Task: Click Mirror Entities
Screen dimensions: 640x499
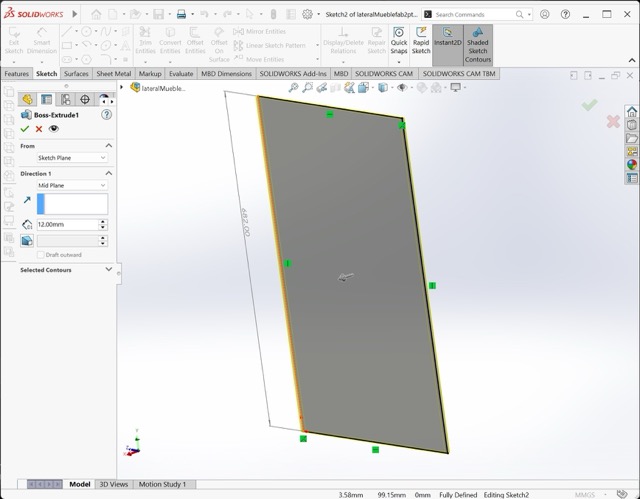Action: (x=260, y=31)
